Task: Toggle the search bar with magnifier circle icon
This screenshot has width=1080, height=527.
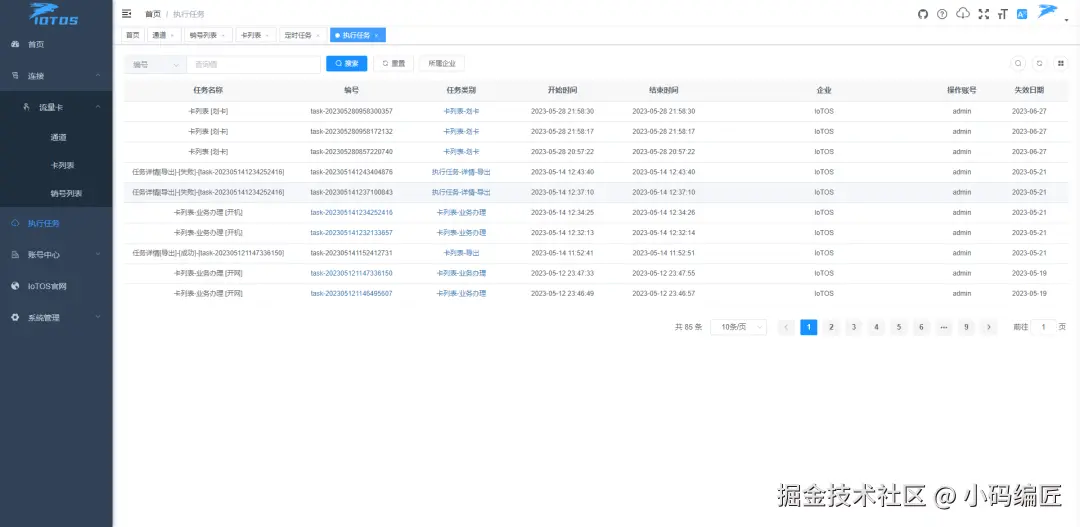Action: [x=1018, y=63]
